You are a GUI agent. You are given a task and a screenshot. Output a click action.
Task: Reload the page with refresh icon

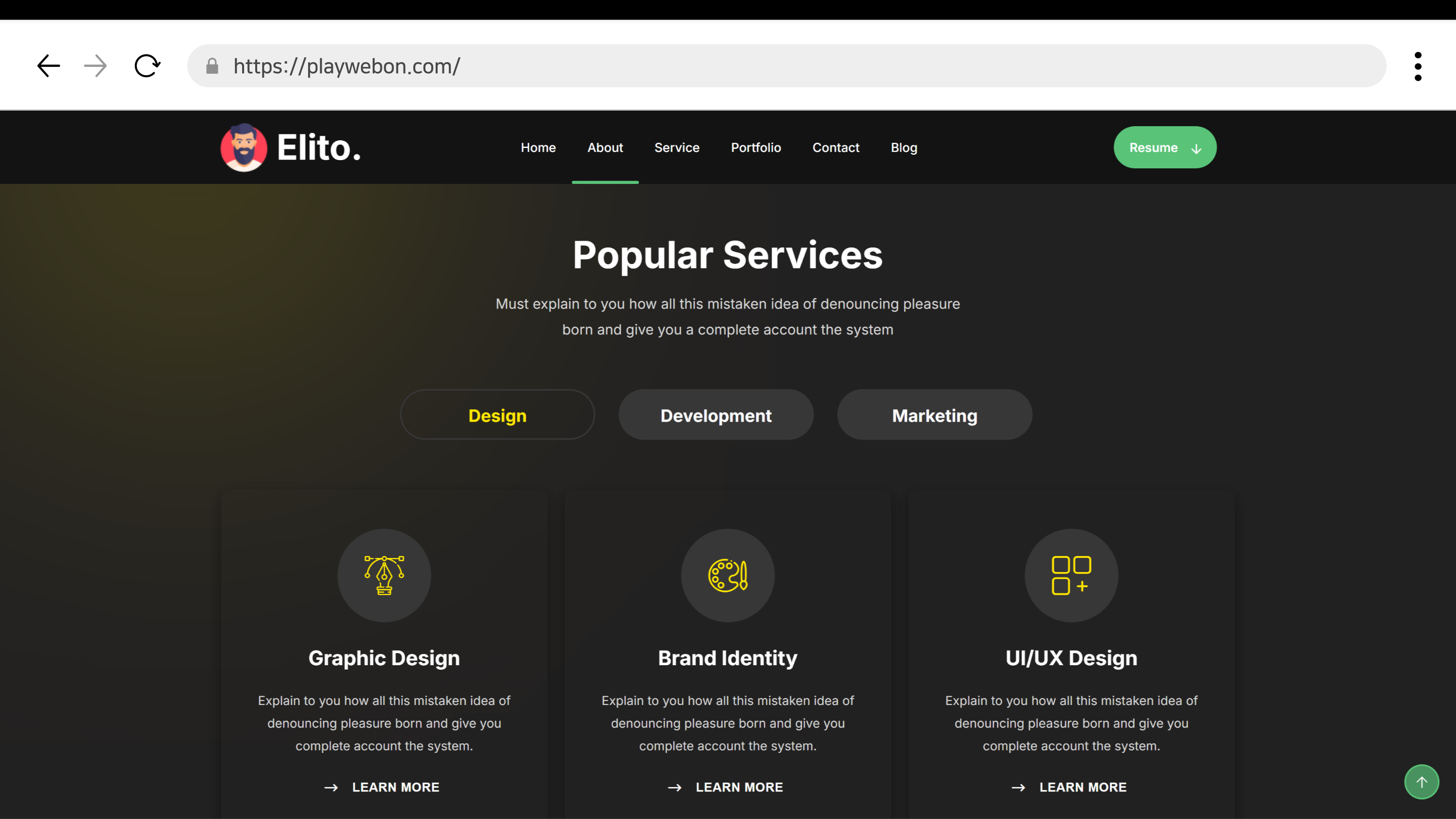[x=147, y=66]
